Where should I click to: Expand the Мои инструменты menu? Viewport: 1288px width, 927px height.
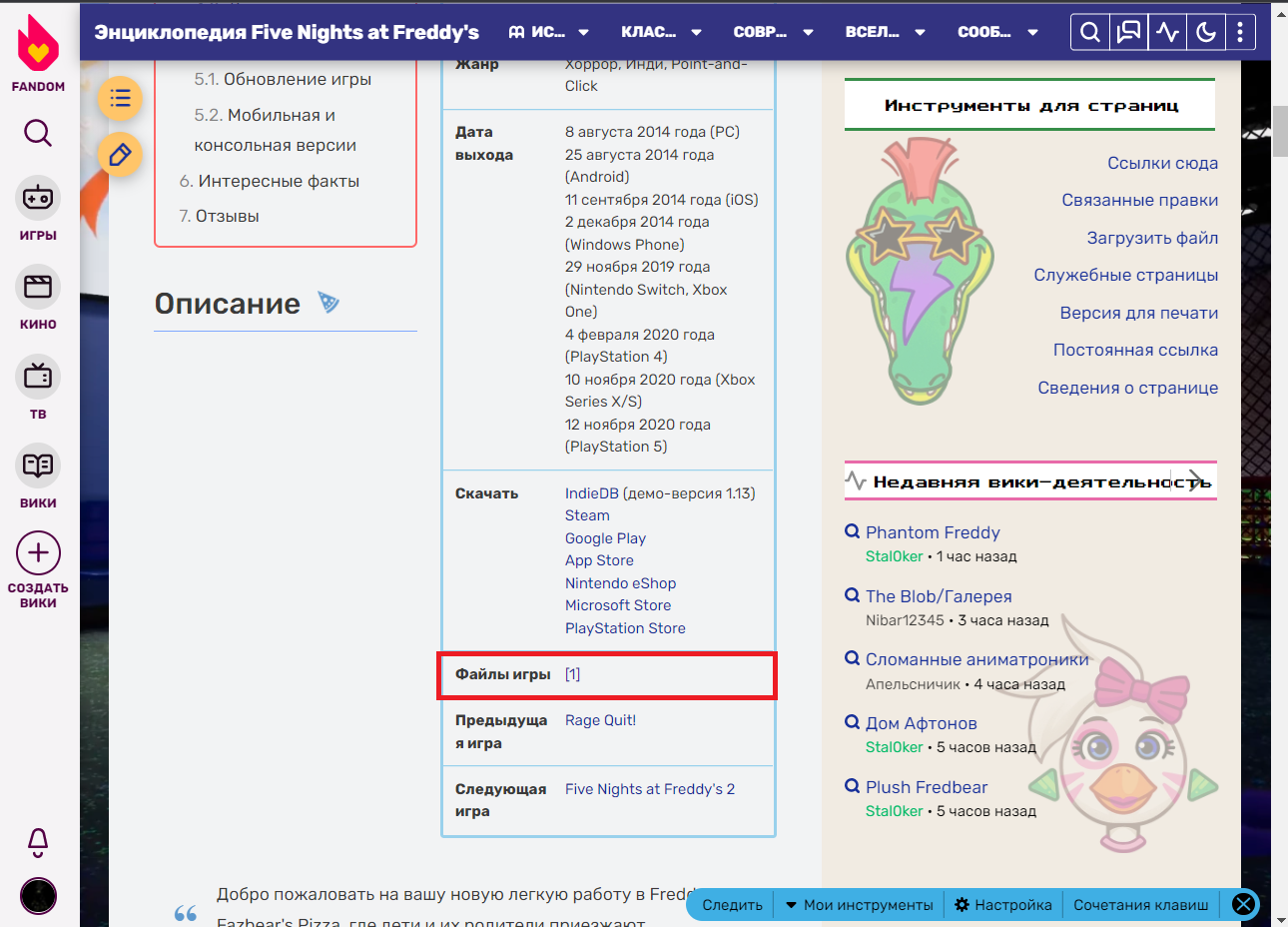click(x=859, y=905)
